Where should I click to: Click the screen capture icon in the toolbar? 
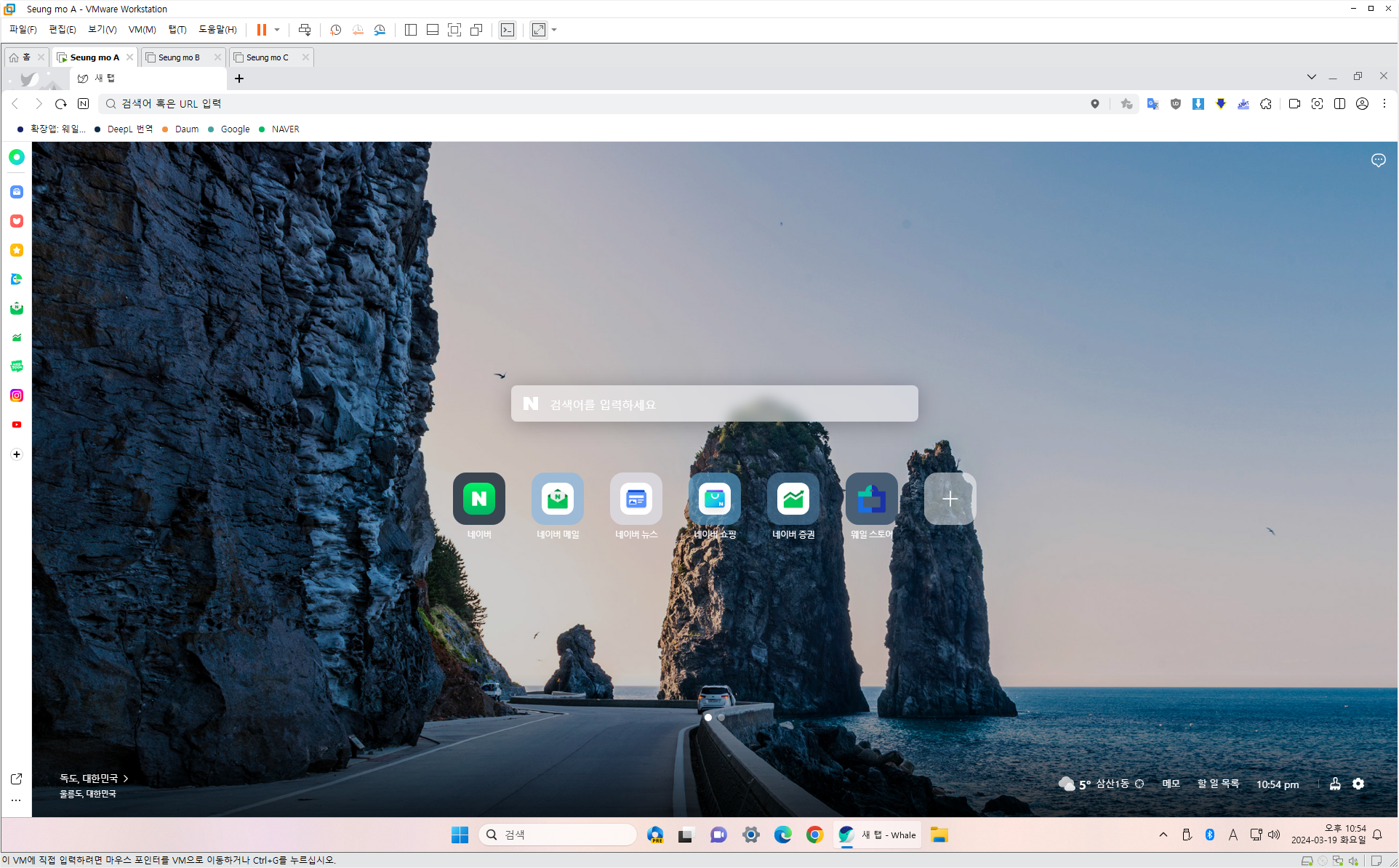(1317, 104)
